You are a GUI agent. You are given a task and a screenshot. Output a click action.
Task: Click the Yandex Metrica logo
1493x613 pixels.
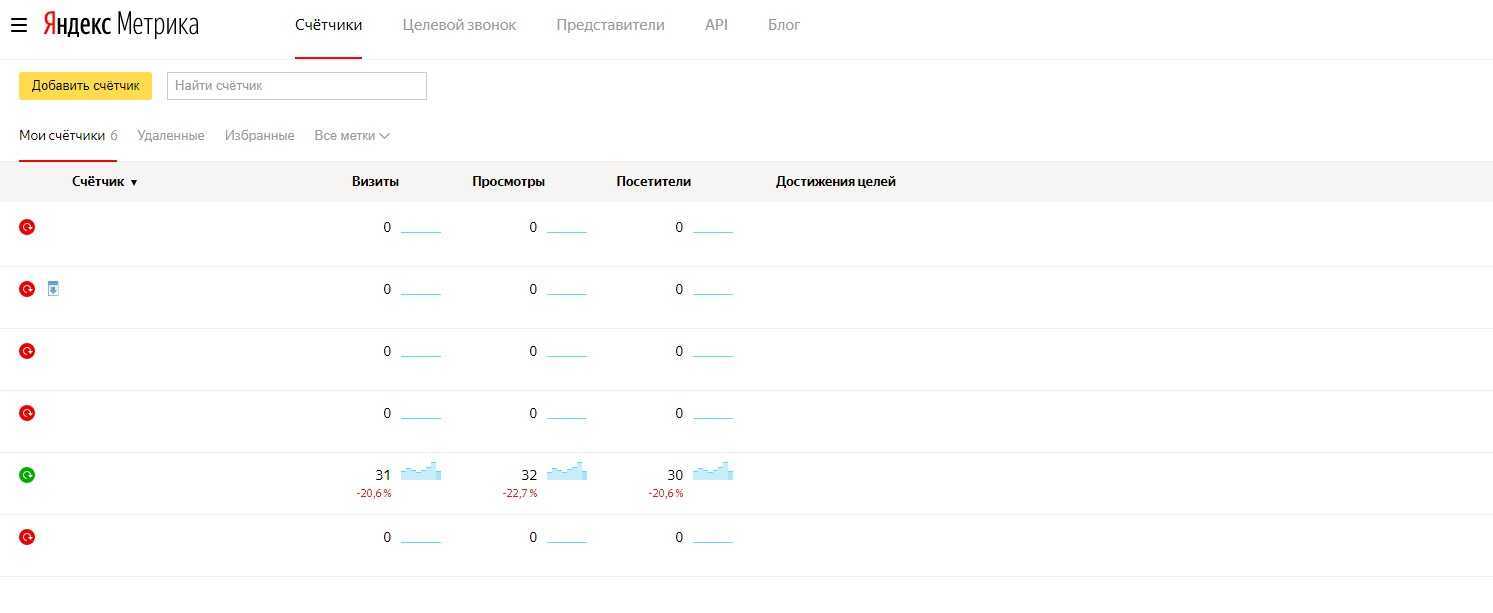(x=121, y=25)
